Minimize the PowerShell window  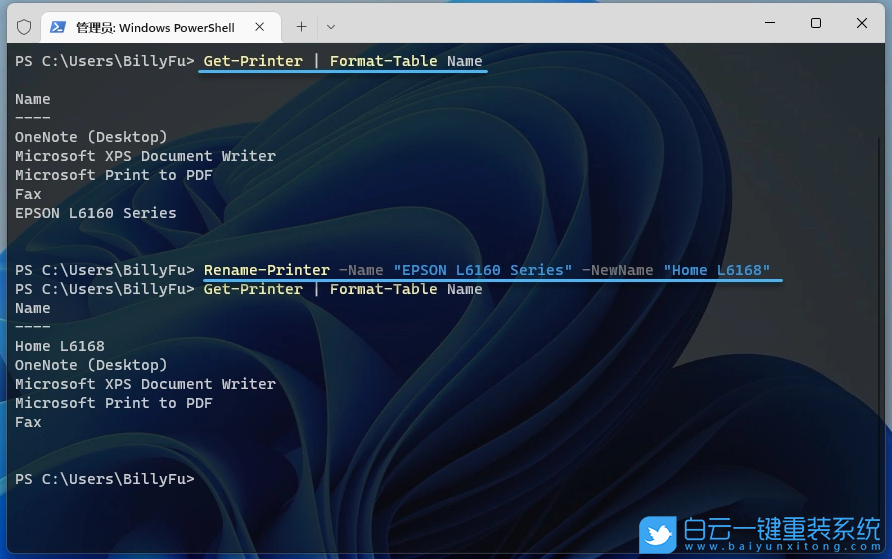[770, 22]
